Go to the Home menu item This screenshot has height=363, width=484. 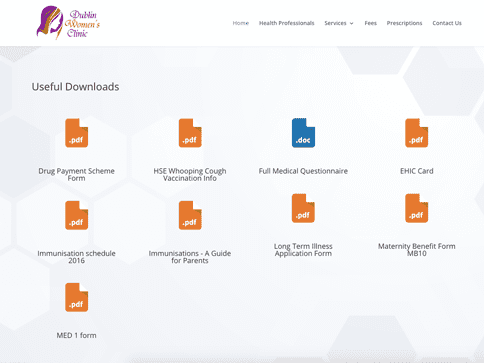[241, 23]
